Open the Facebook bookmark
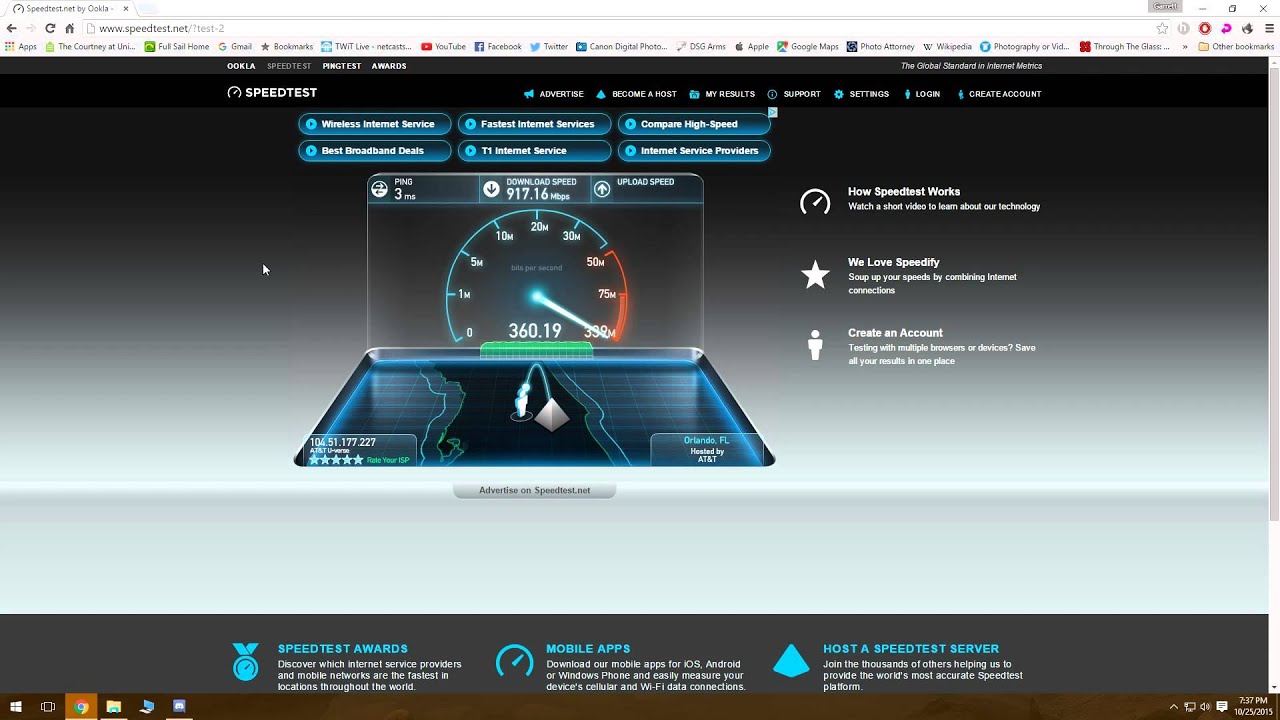The image size is (1280, 720). [497, 46]
